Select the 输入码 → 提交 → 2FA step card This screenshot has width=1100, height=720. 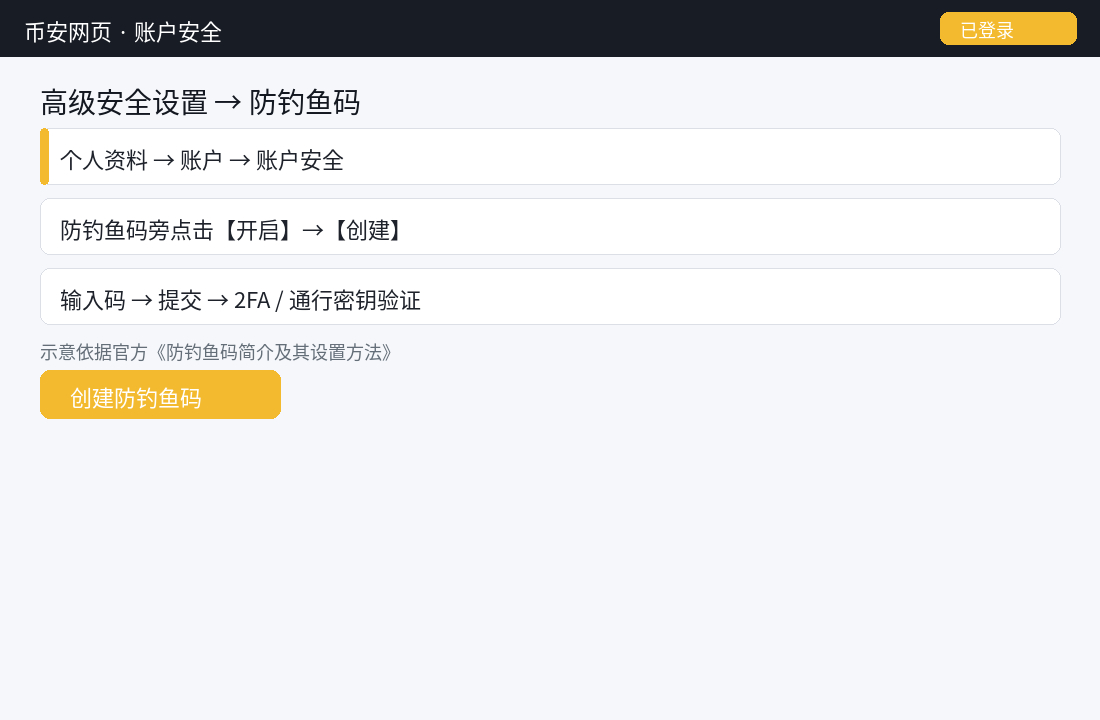click(550, 297)
